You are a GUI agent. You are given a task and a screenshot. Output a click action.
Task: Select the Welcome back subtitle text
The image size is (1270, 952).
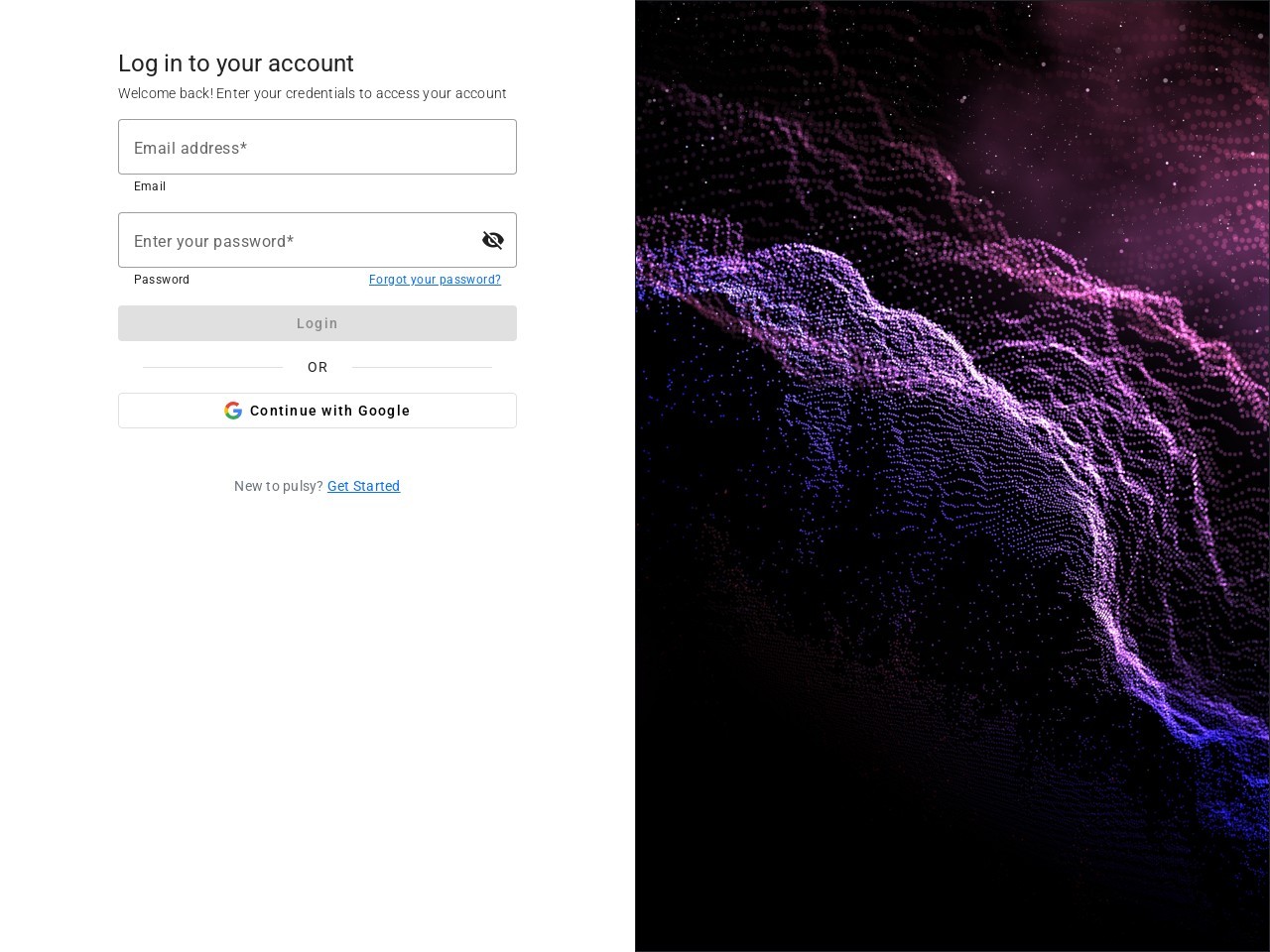pyautogui.click(x=313, y=93)
